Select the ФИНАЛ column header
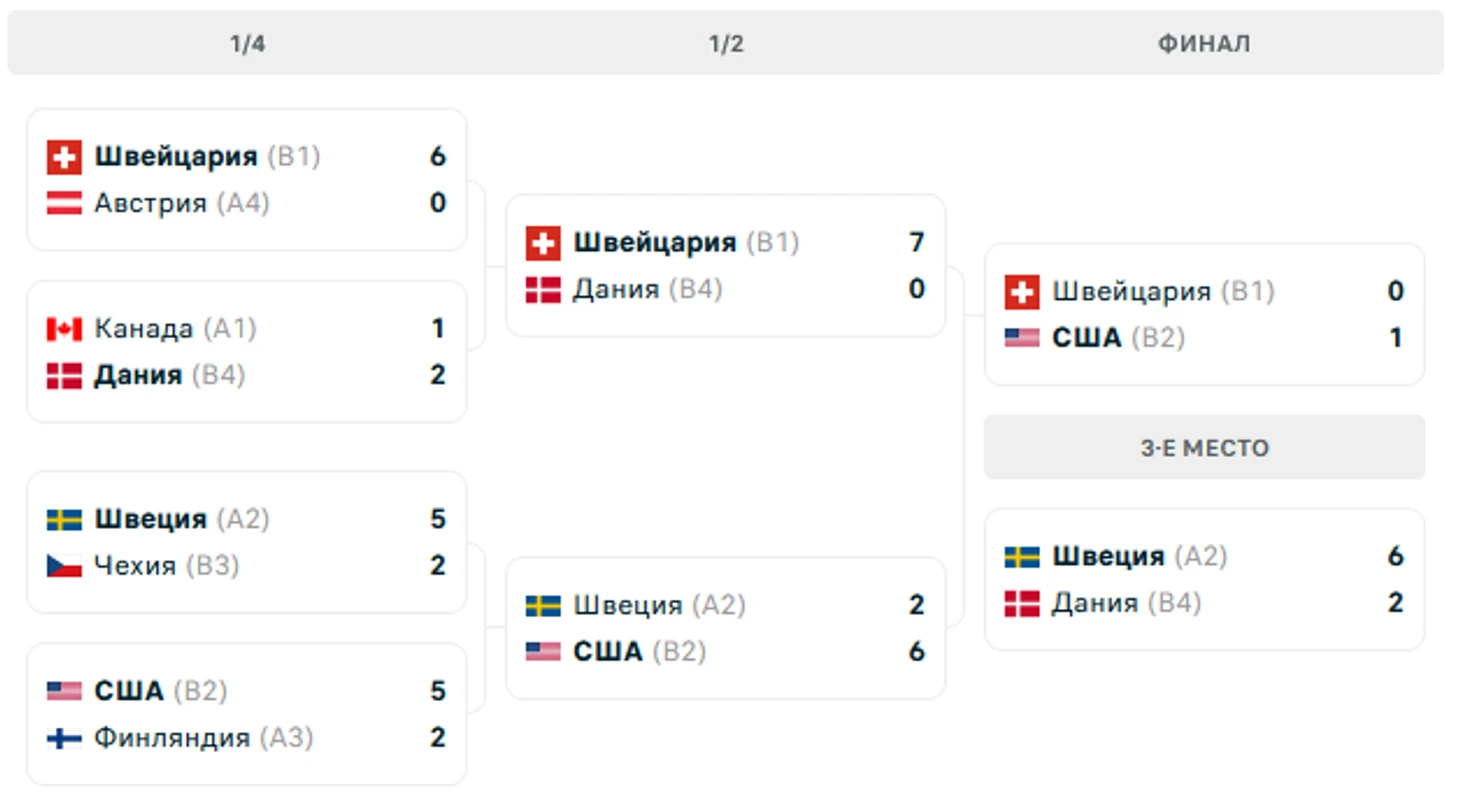1460x802 pixels. click(x=1204, y=44)
